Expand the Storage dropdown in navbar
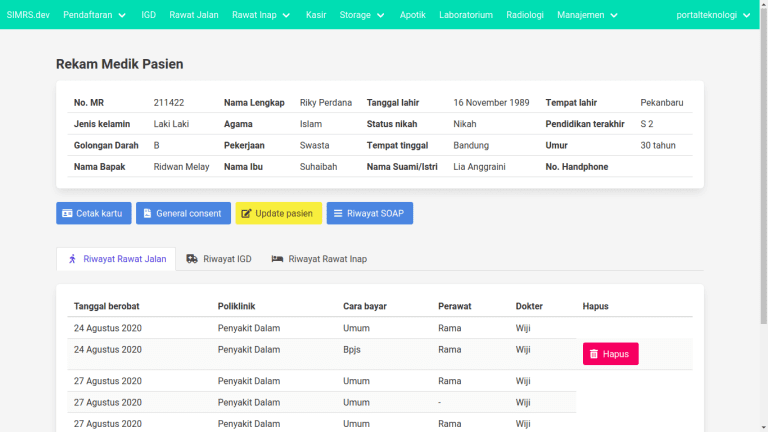Screen dimensions: 768x432 [362, 15]
